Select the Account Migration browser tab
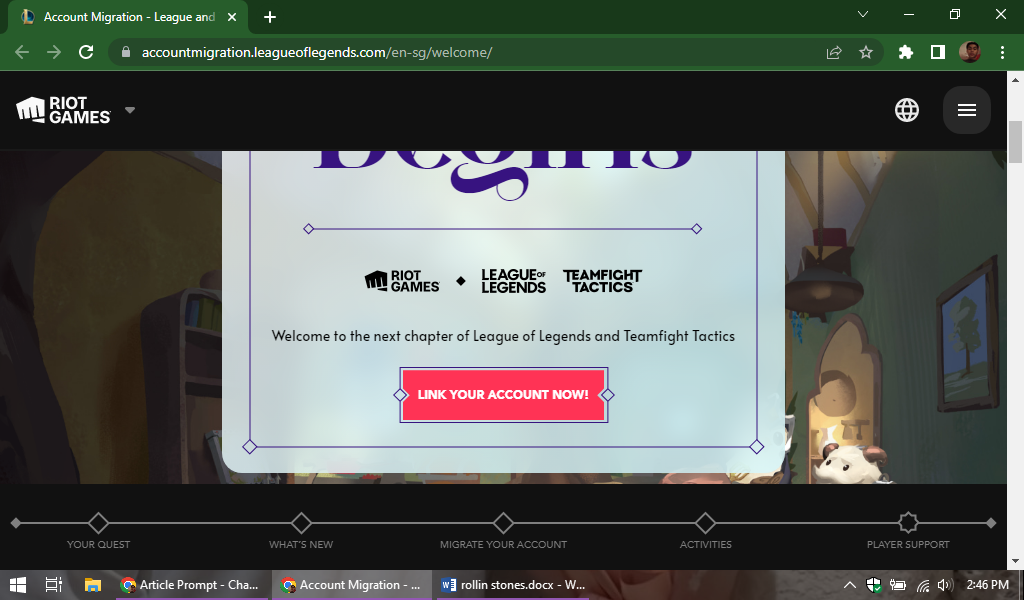1024x600 pixels. click(127, 17)
